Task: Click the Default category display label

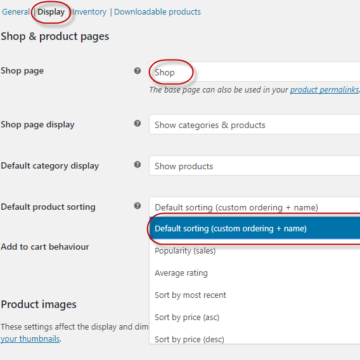Action: [x=50, y=166]
